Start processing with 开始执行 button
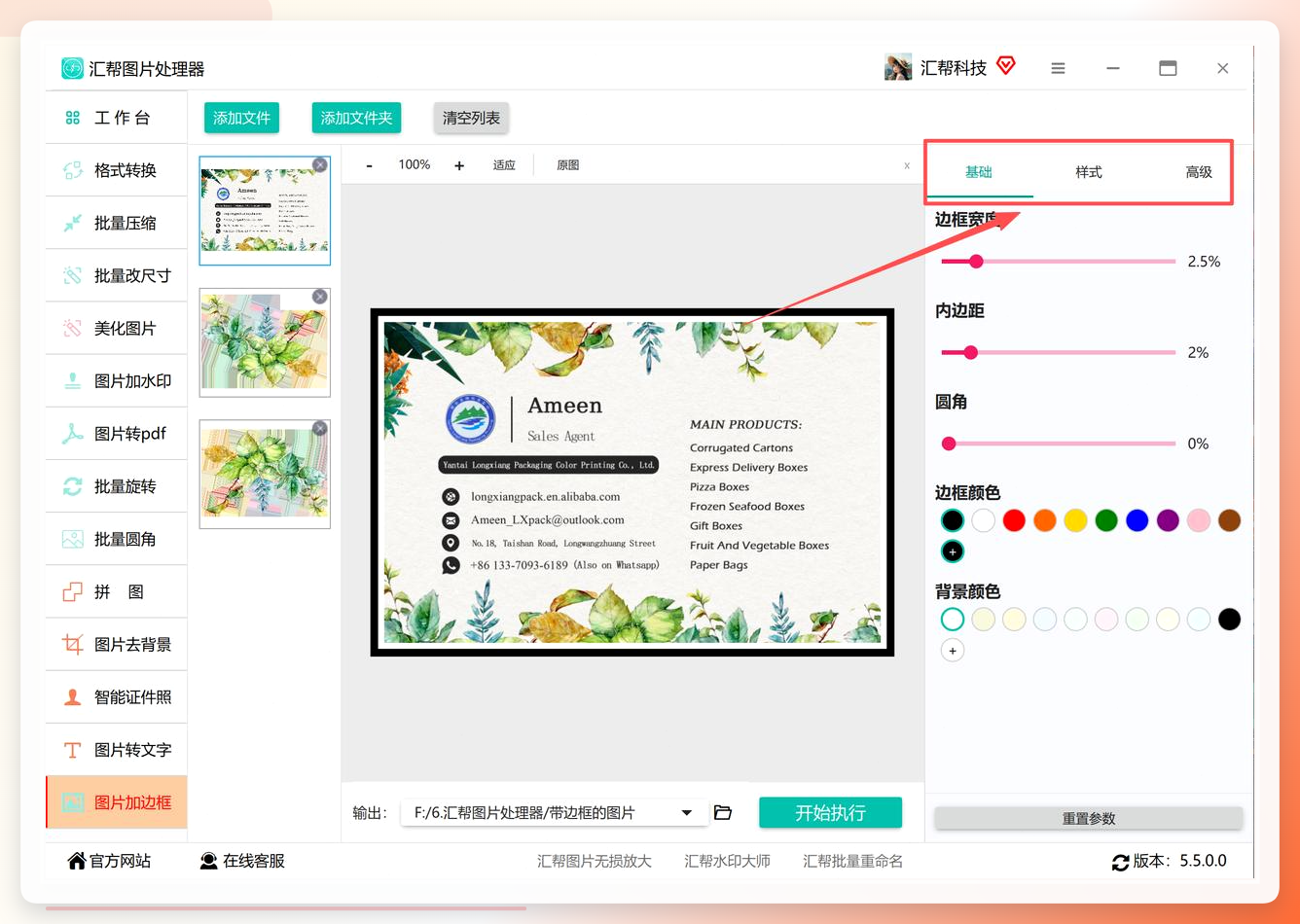 830,812
